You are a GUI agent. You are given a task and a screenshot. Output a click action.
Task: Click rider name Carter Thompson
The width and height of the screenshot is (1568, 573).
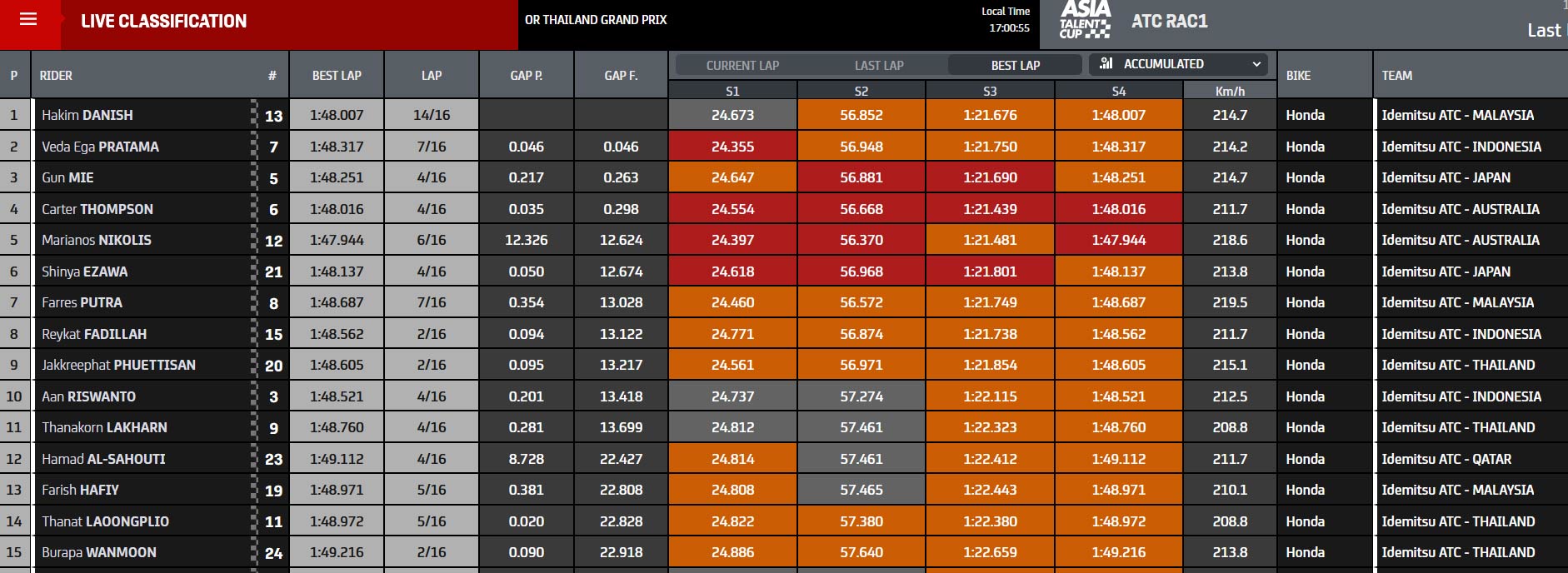point(97,209)
